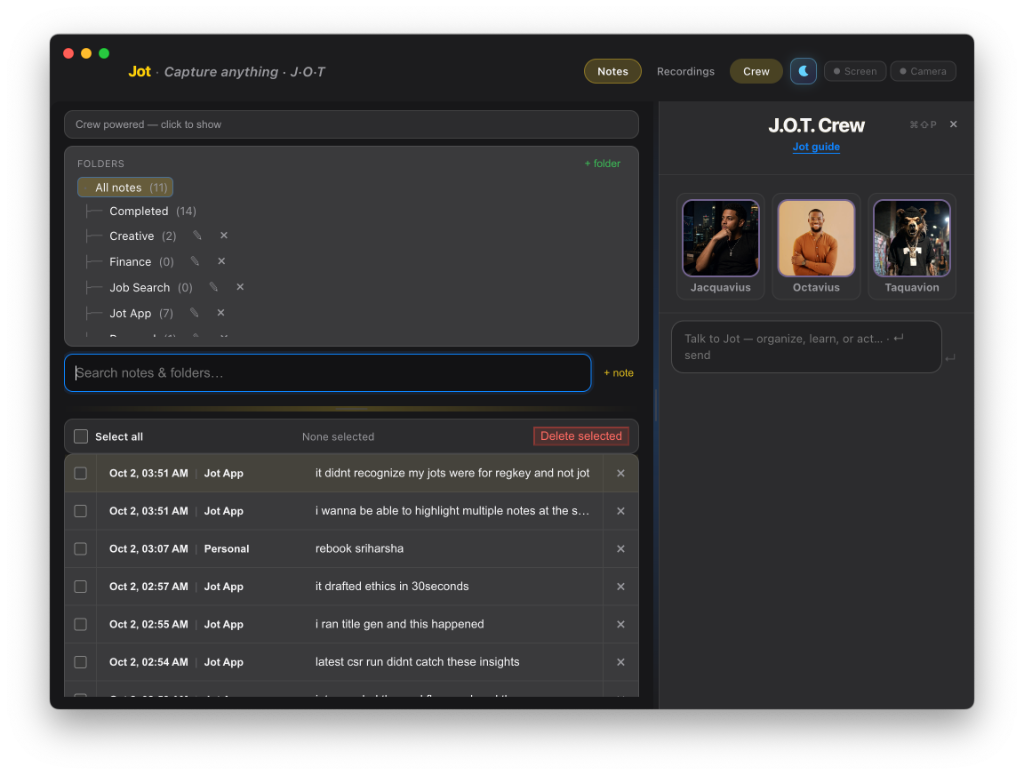Click the Talk to Jot message box
Viewport: 1024px width, 775px height.
pos(807,347)
